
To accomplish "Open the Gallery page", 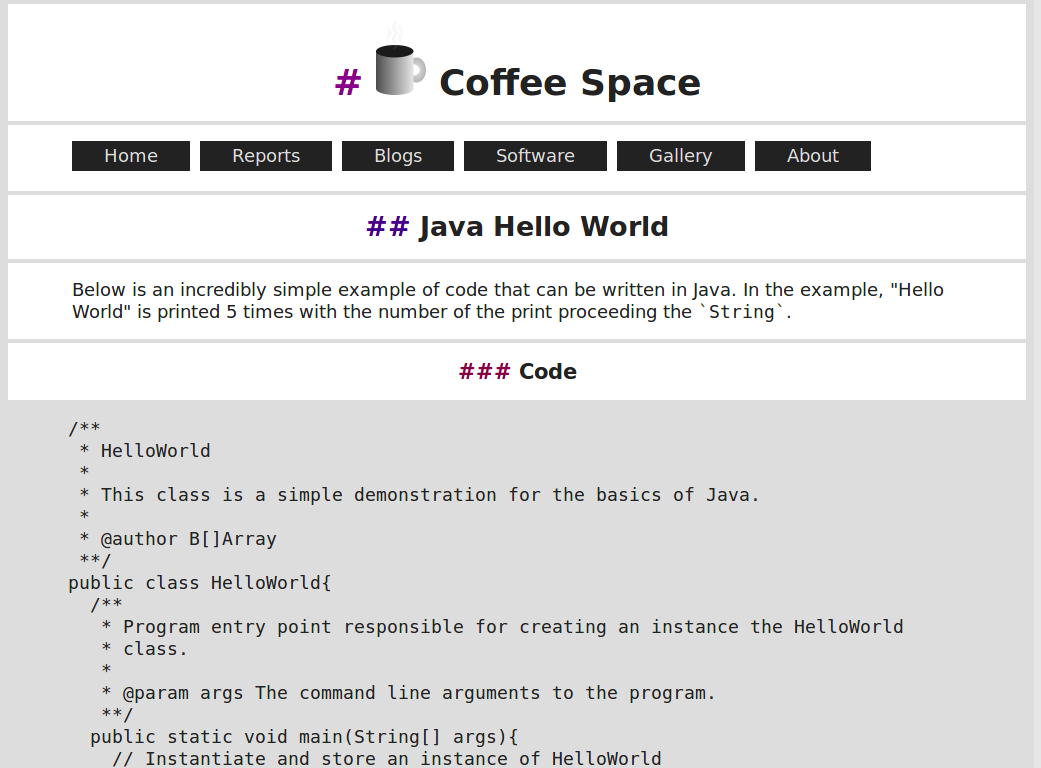I will click(681, 156).
